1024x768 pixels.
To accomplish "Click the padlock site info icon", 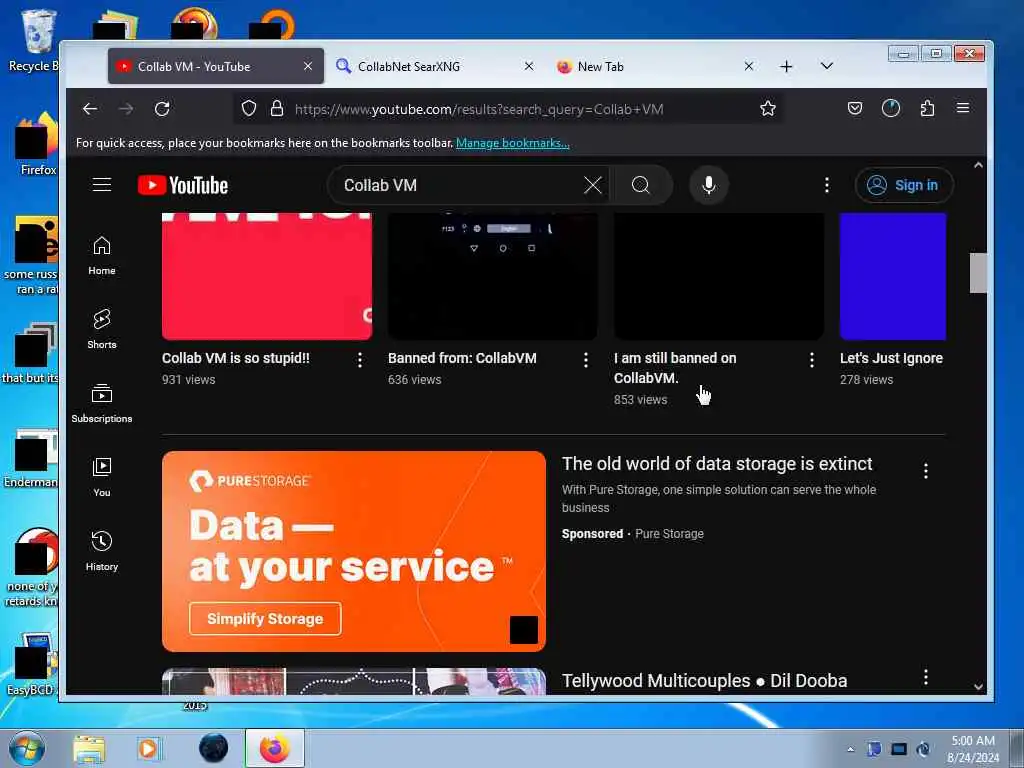I will click(x=277, y=108).
